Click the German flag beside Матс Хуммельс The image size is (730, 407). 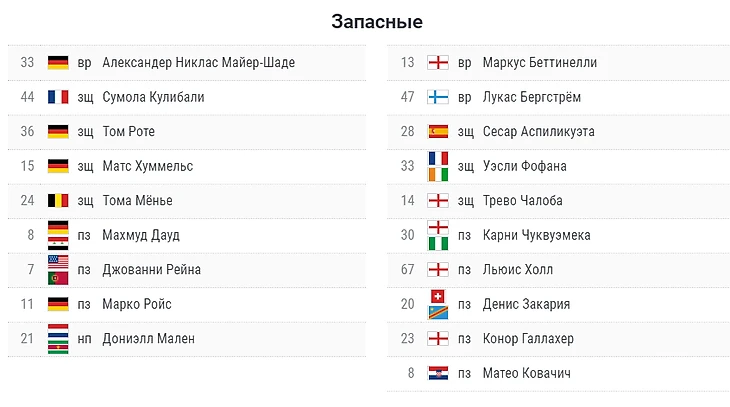[x=57, y=166]
